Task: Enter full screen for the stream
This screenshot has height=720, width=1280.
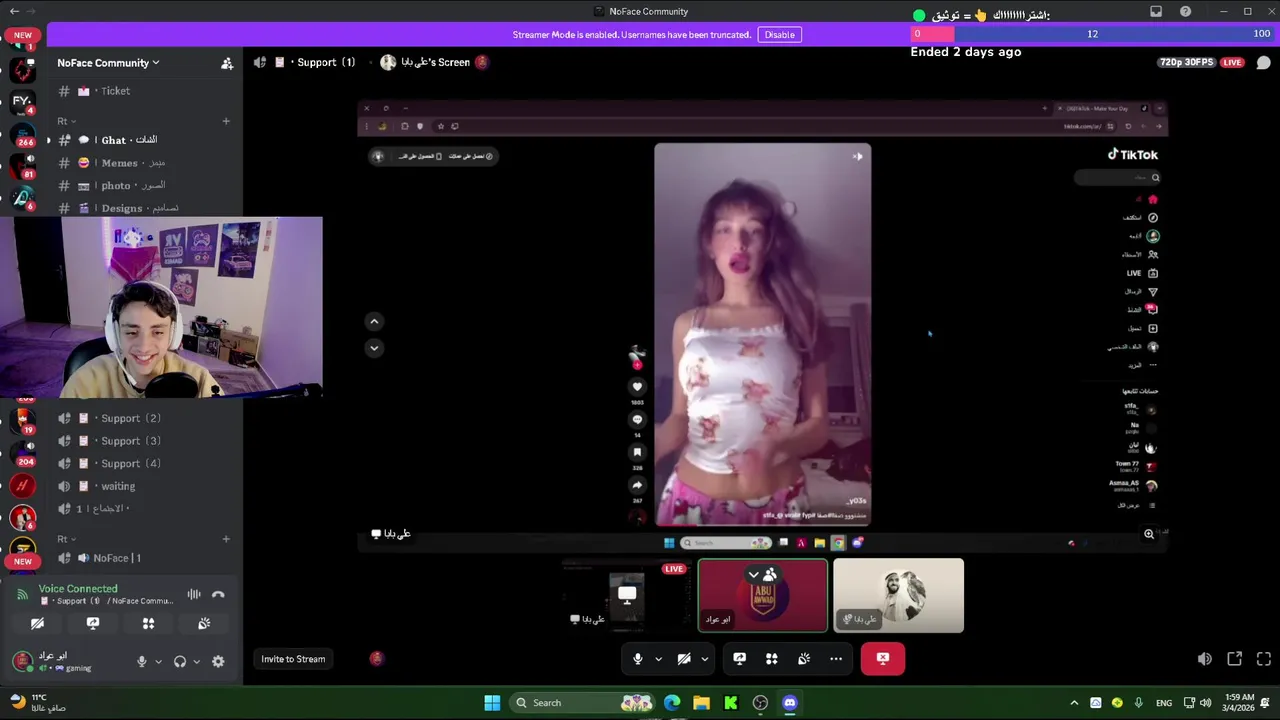Action: pyautogui.click(x=1264, y=659)
